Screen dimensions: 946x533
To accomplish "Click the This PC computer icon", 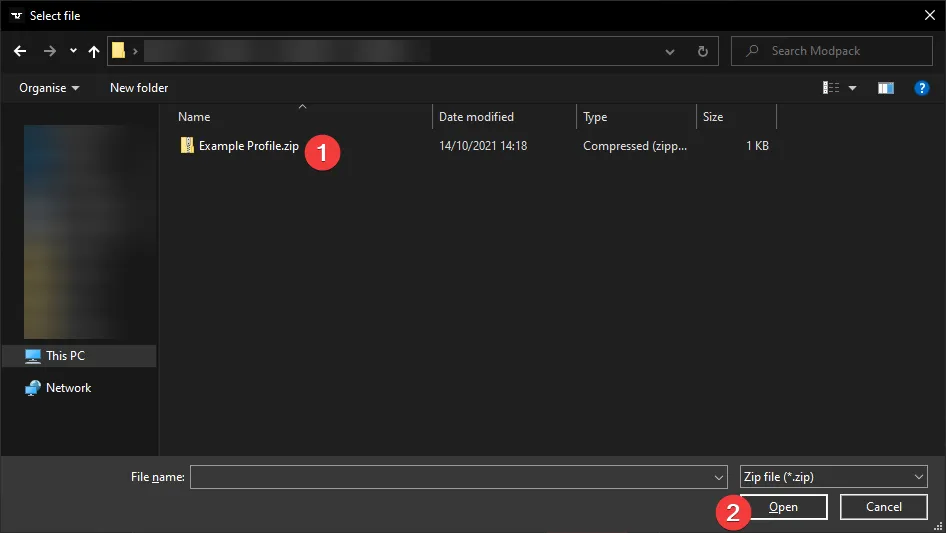I will click(33, 356).
